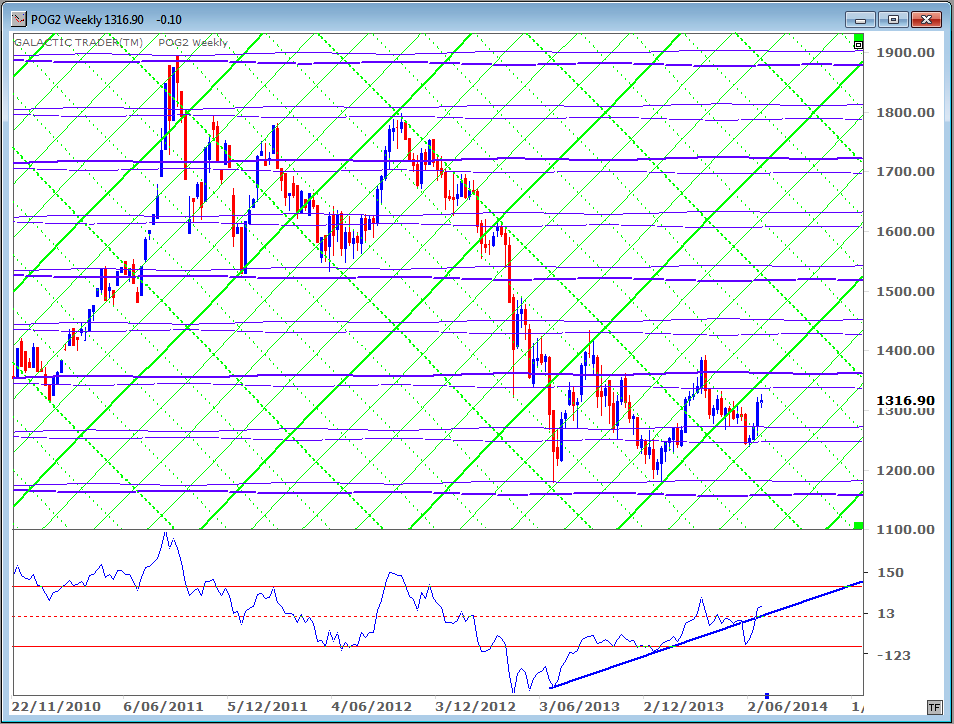Click the GALACTIC TRADER(TM) label
This screenshot has height=724, width=954.
78,43
